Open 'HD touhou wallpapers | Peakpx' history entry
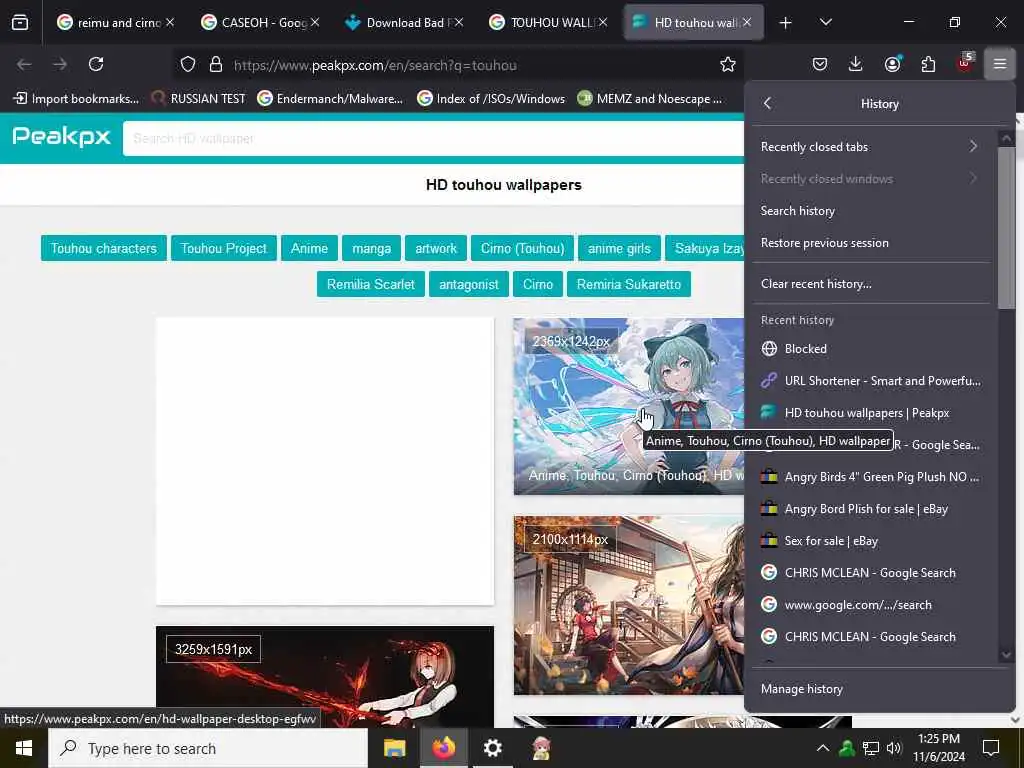Screen dimensions: 1024x768 coord(871,412)
